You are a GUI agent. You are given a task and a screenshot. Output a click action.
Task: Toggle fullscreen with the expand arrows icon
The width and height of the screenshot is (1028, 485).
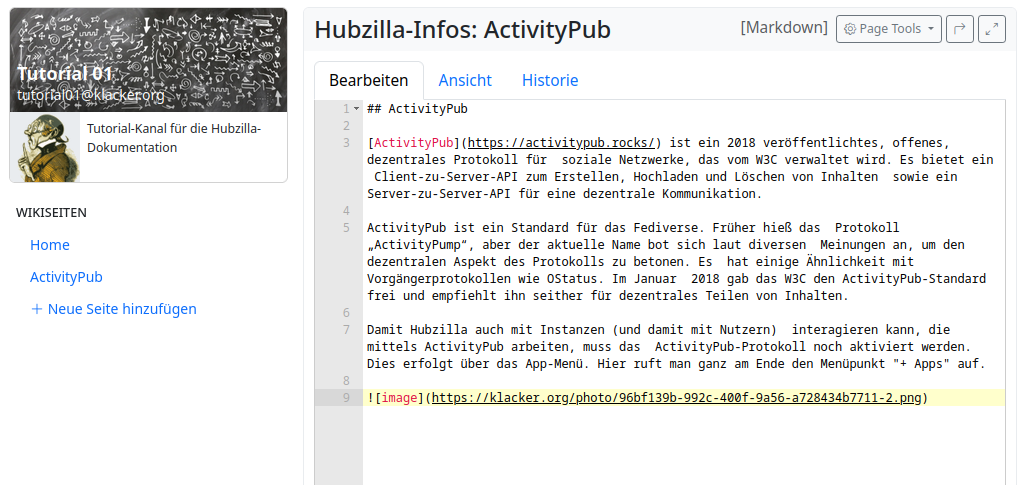(x=991, y=29)
